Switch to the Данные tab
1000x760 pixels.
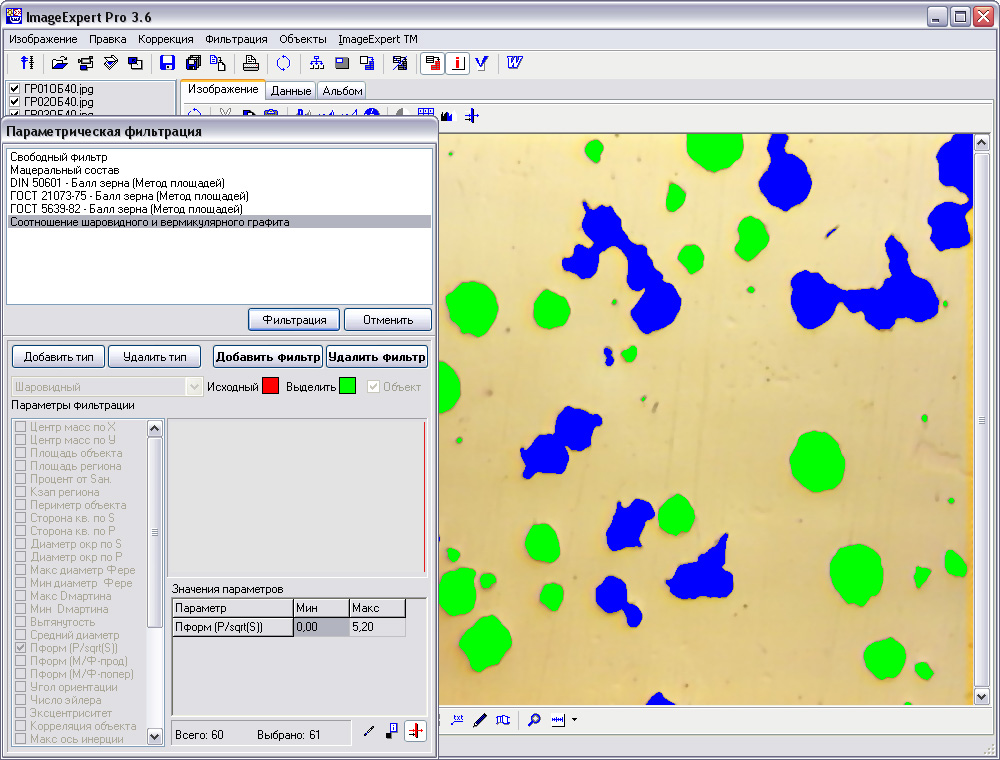tap(291, 91)
